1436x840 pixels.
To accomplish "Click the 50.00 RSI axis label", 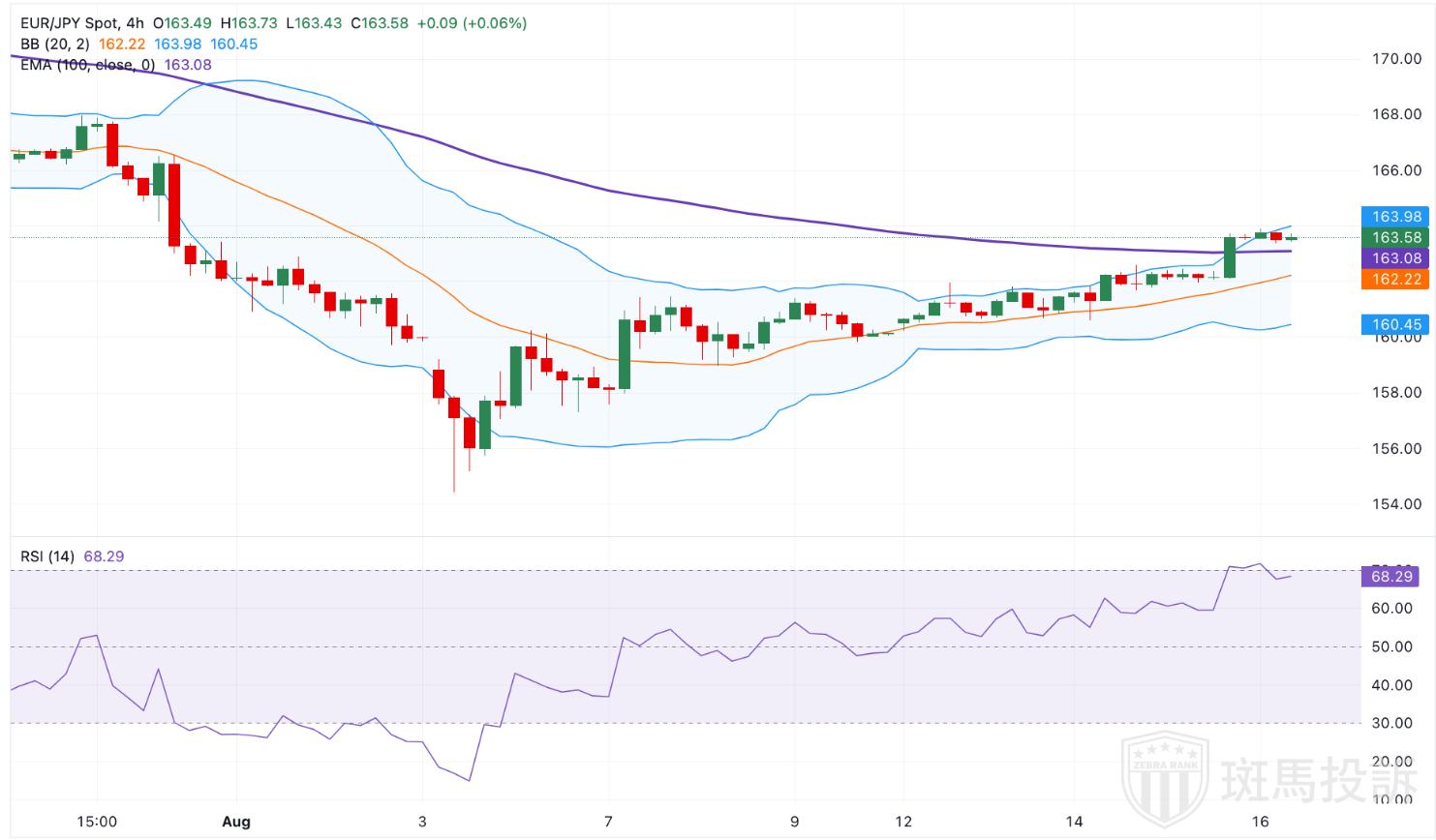I will coord(1391,647).
